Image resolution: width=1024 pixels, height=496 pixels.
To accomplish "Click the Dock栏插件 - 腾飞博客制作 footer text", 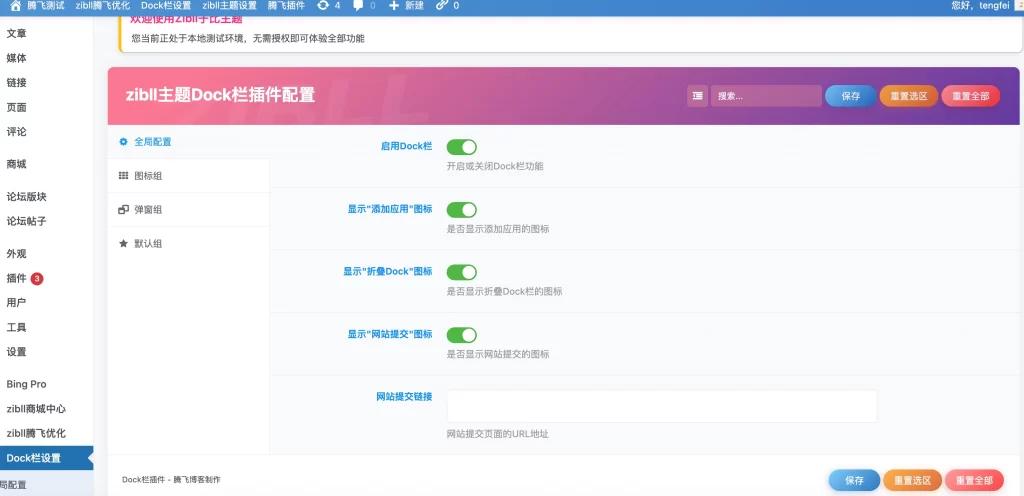I will click(171, 480).
